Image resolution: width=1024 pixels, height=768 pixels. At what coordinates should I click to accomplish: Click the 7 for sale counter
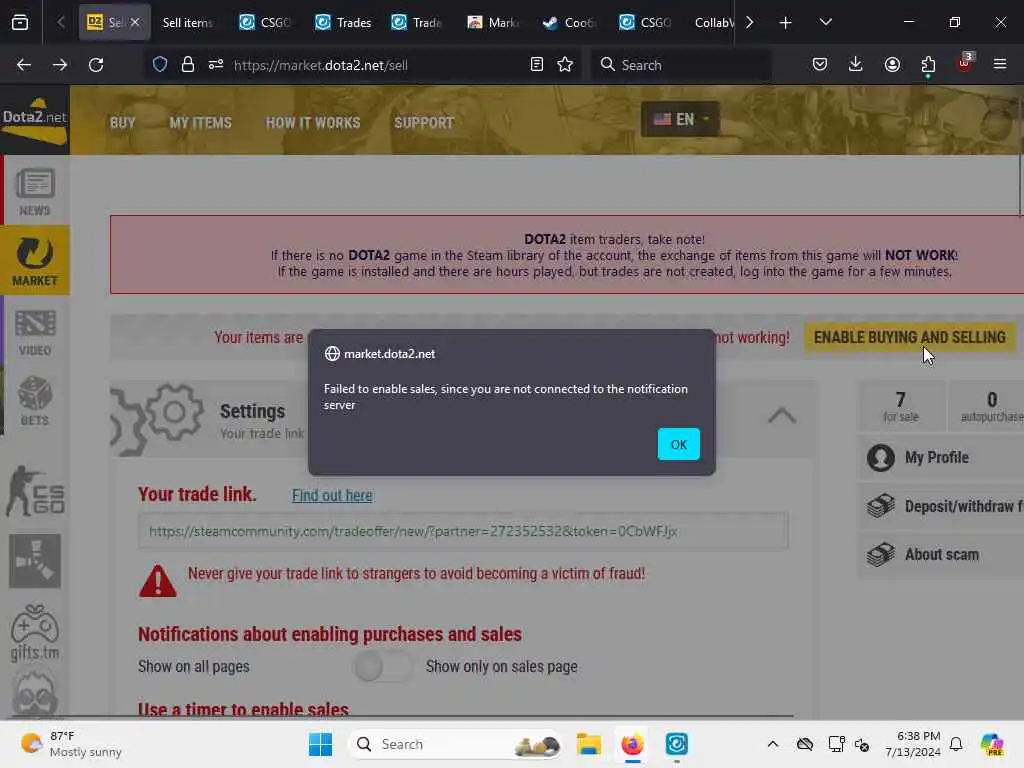point(901,407)
